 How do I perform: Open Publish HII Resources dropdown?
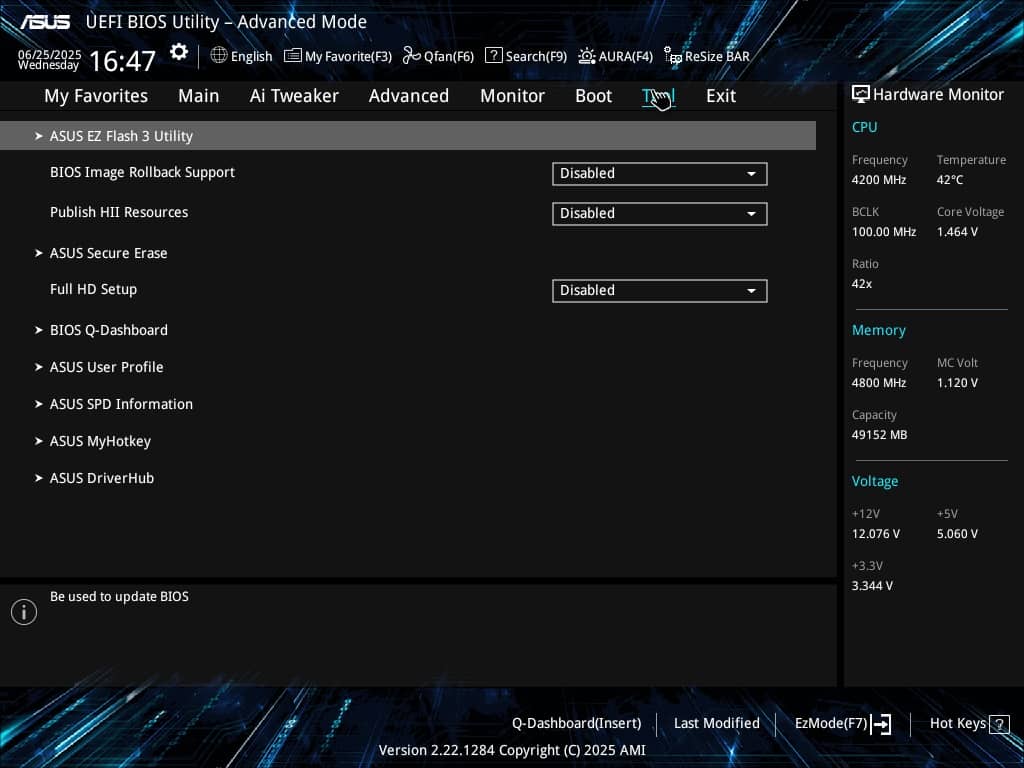point(660,214)
